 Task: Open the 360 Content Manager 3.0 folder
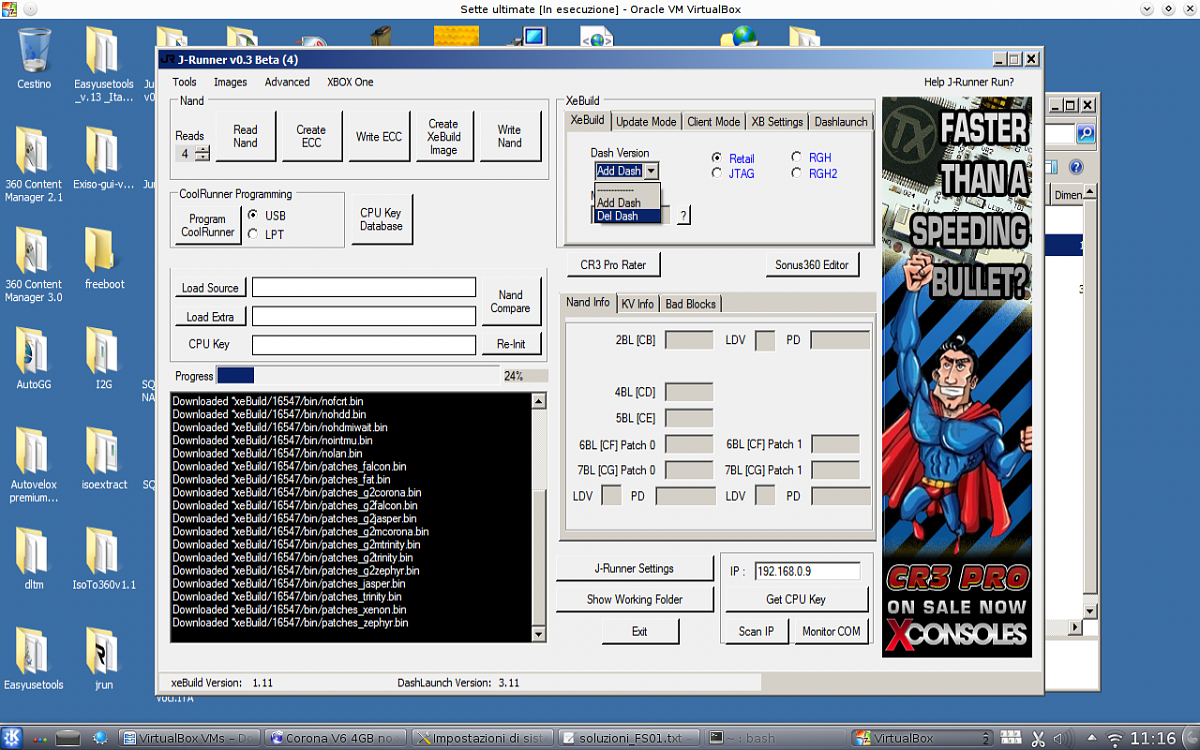(x=32, y=250)
